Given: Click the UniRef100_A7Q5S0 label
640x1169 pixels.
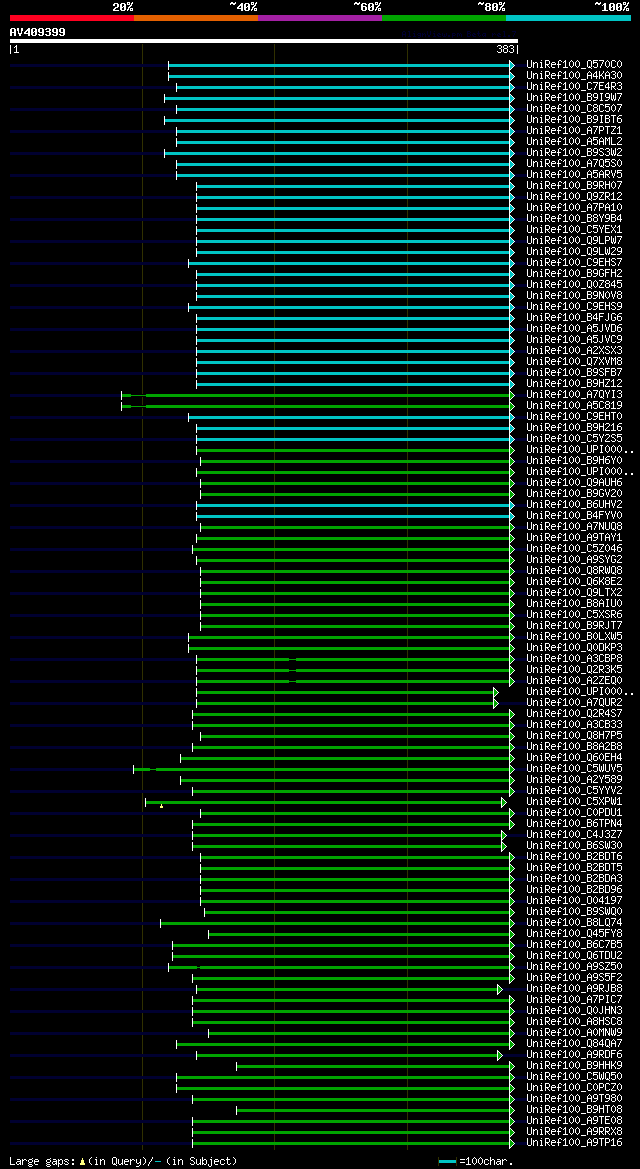Looking at the screenshot, I should (x=574, y=163).
